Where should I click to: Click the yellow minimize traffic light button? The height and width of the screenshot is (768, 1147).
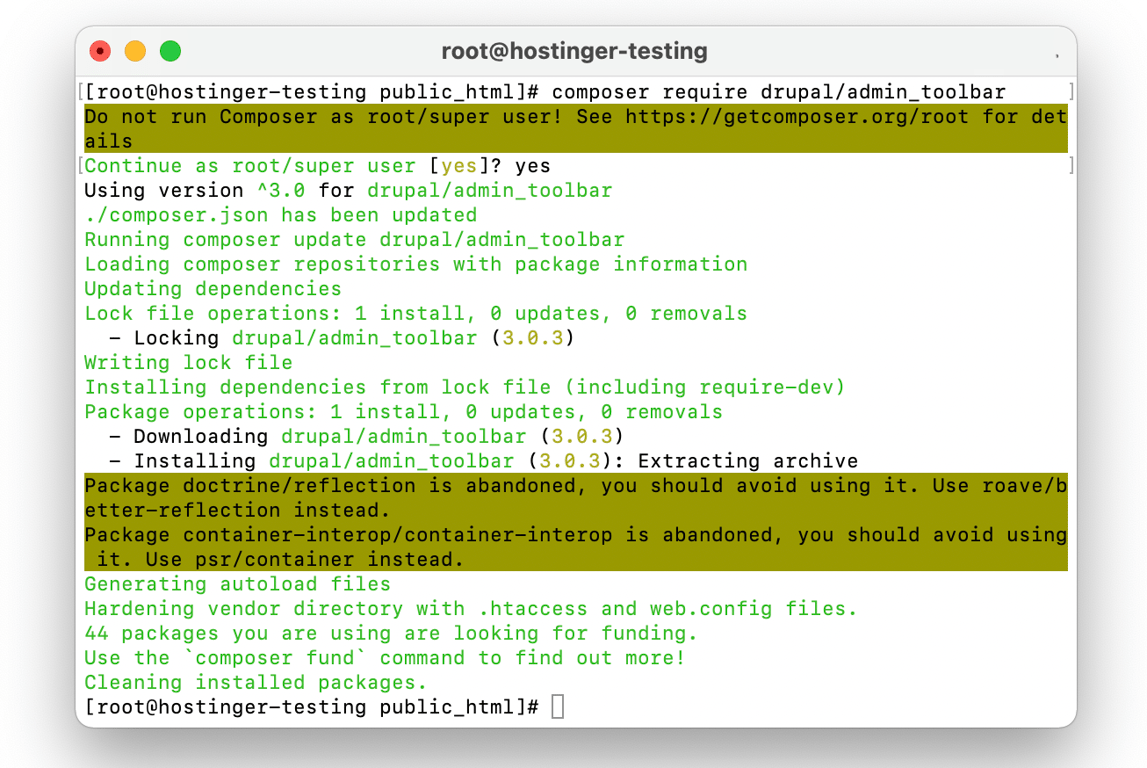(x=134, y=49)
